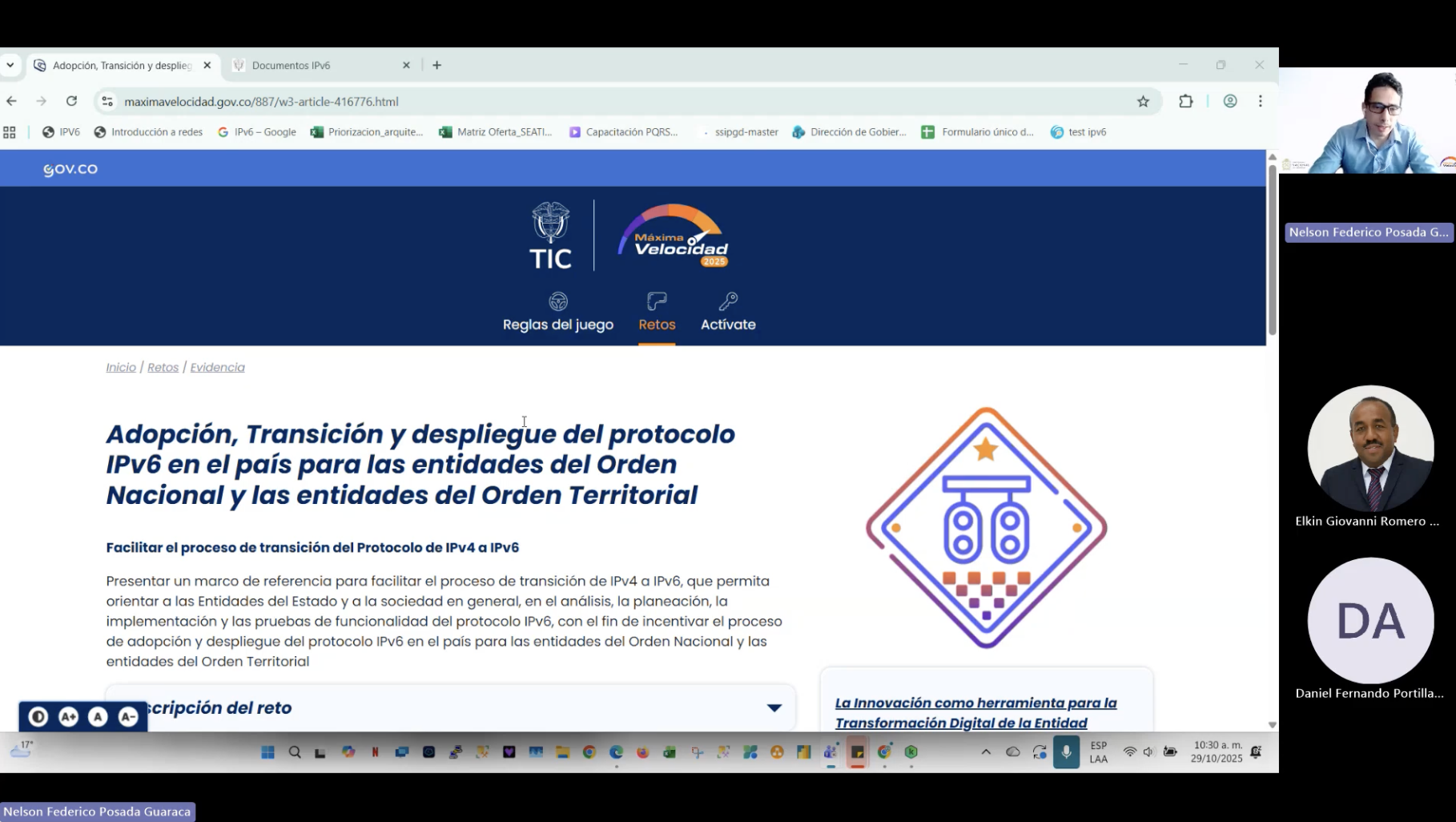The height and width of the screenshot is (822, 1456).
Task: Open the bookmarks apps grid icon
Action: point(10,132)
